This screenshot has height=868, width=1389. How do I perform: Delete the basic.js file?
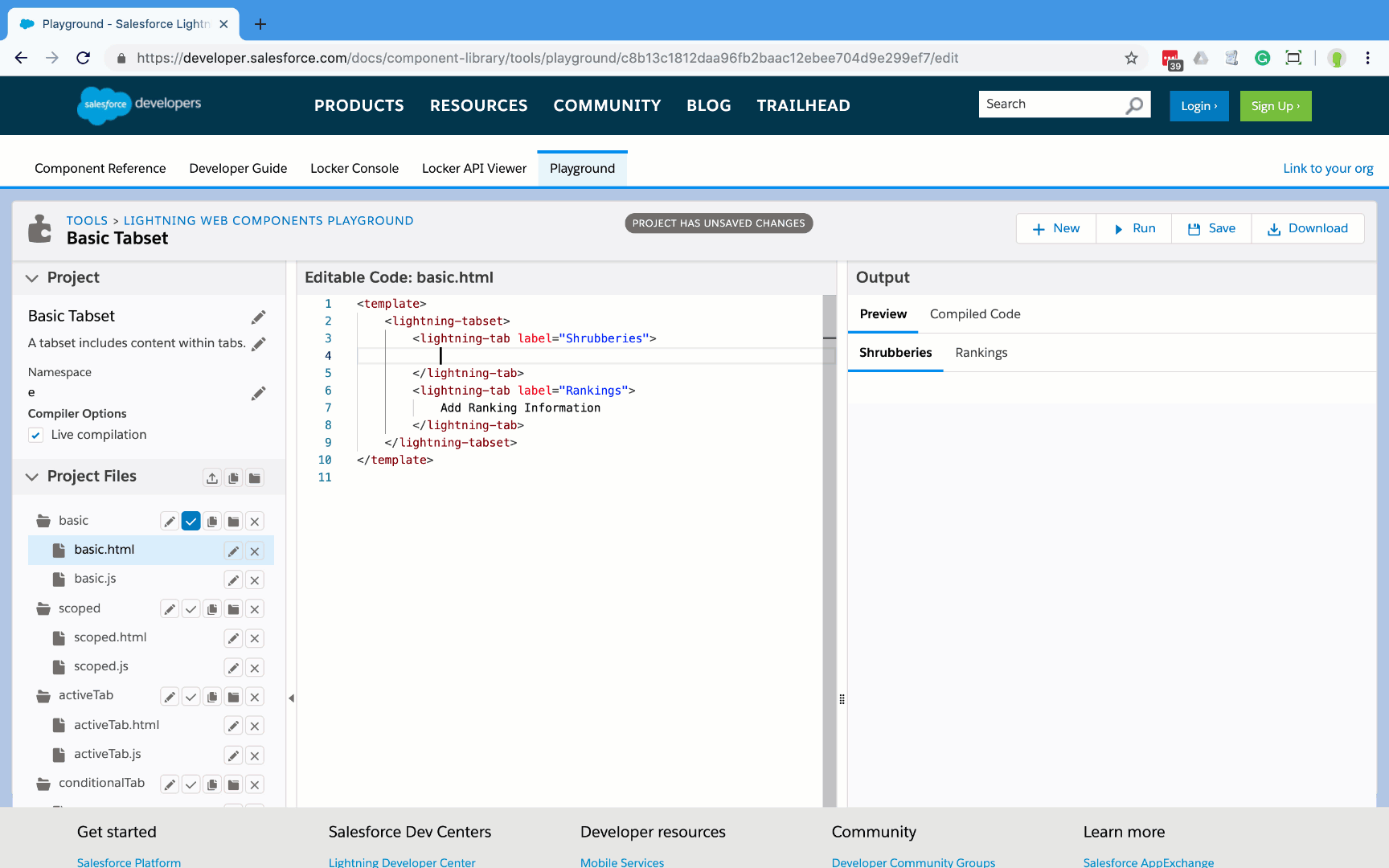pyautogui.click(x=255, y=580)
